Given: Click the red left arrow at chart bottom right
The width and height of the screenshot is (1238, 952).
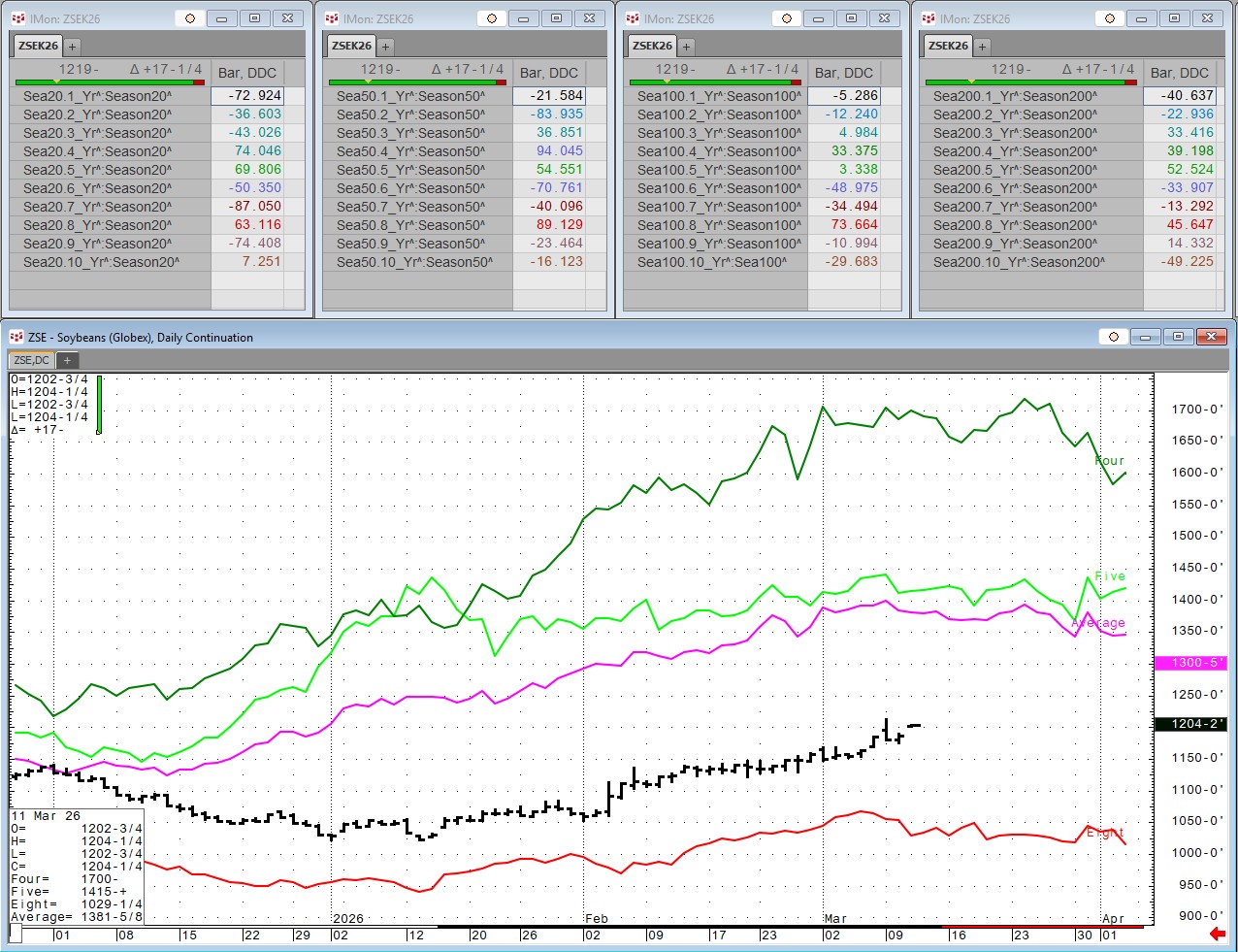Looking at the screenshot, I should point(1217,935).
